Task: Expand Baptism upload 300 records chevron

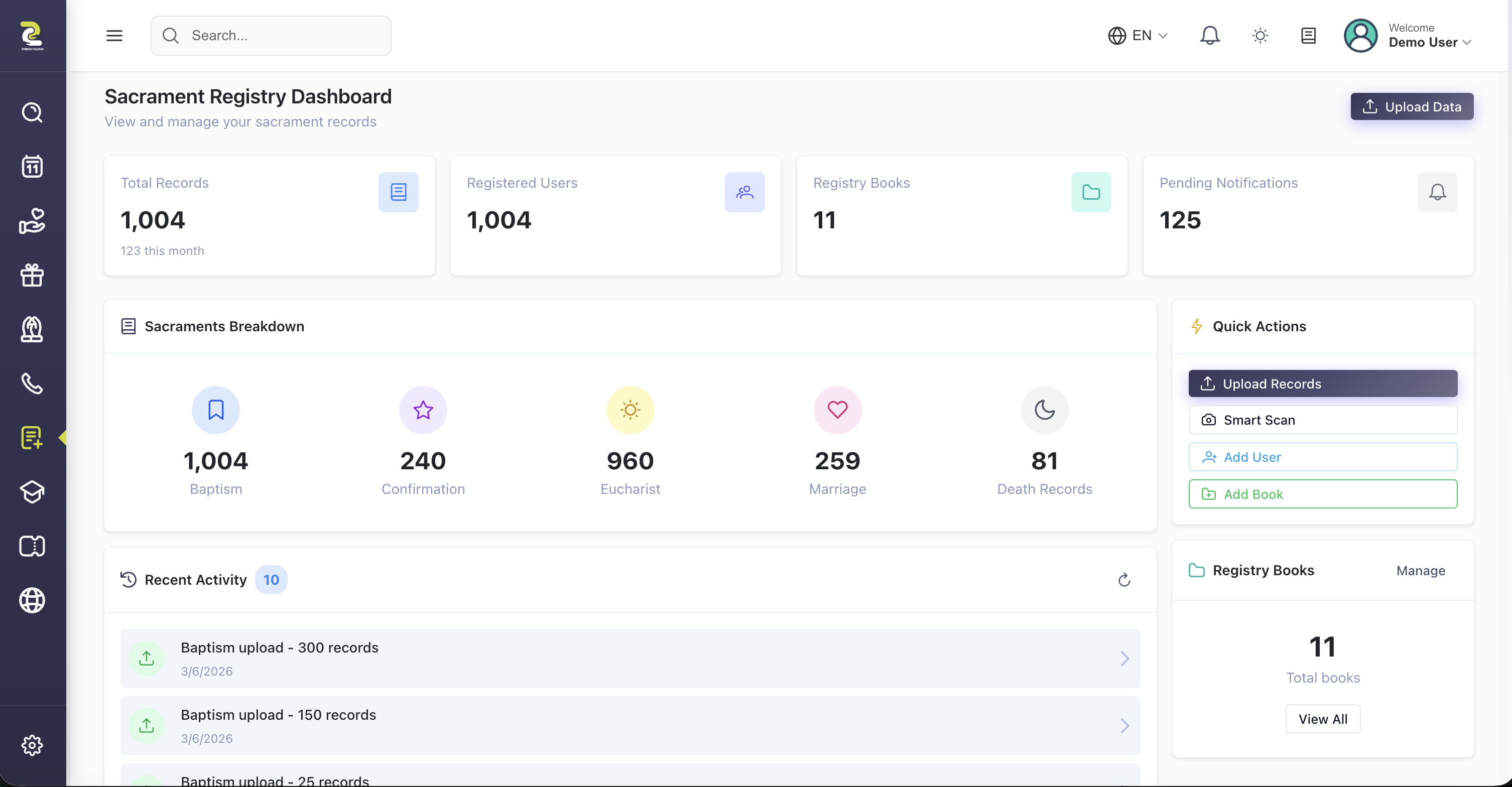Action: (x=1124, y=659)
